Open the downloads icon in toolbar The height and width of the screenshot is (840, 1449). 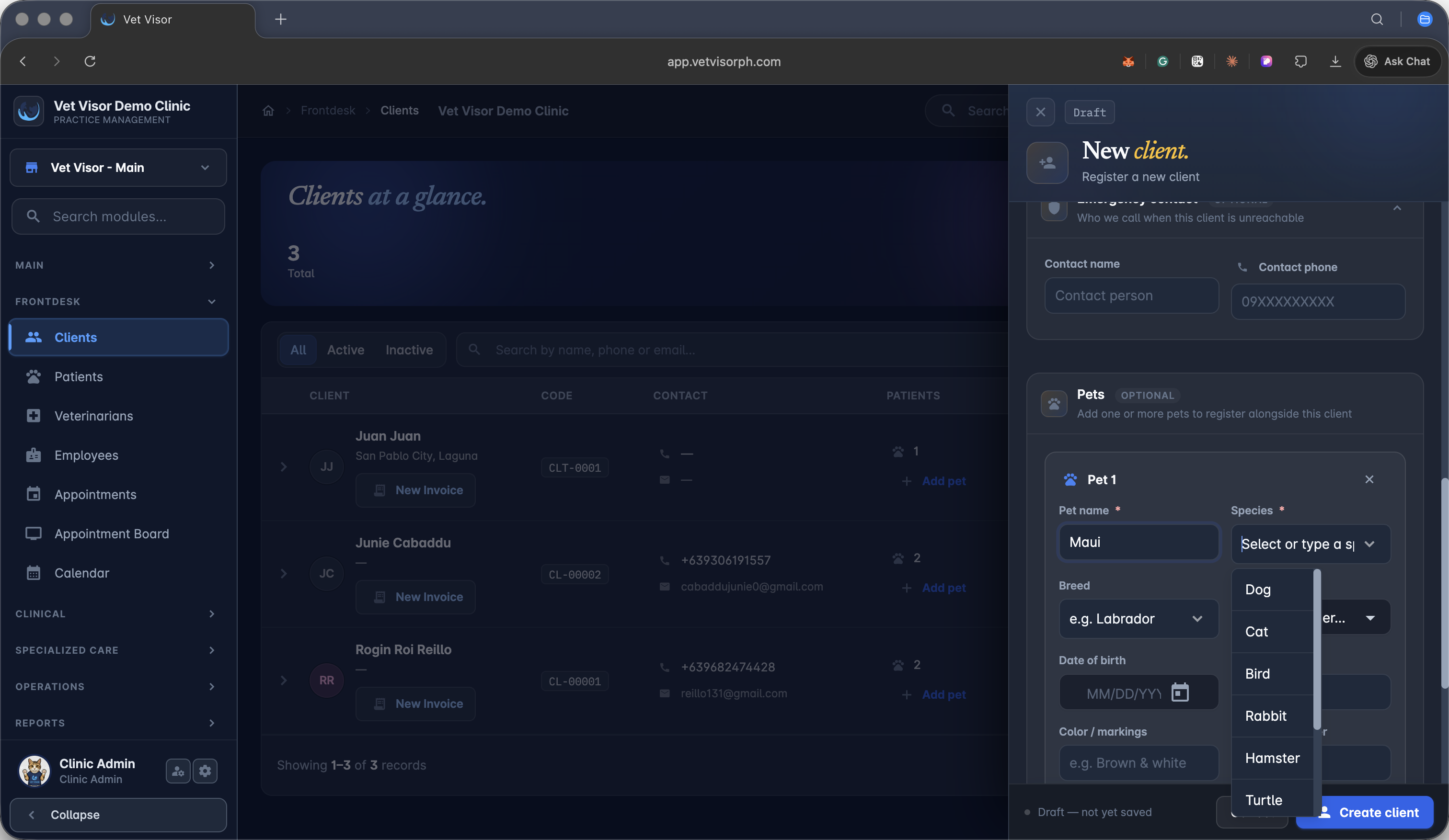tap(1335, 61)
